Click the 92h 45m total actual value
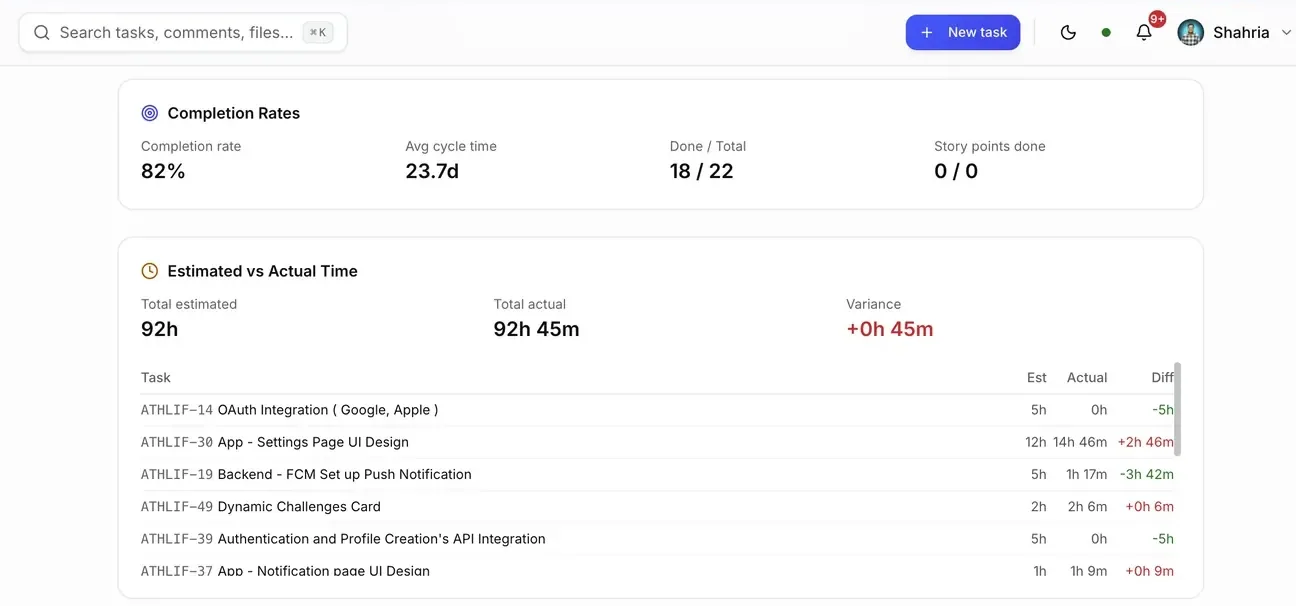This screenshot has height=606, width=1296. (536, 329)
